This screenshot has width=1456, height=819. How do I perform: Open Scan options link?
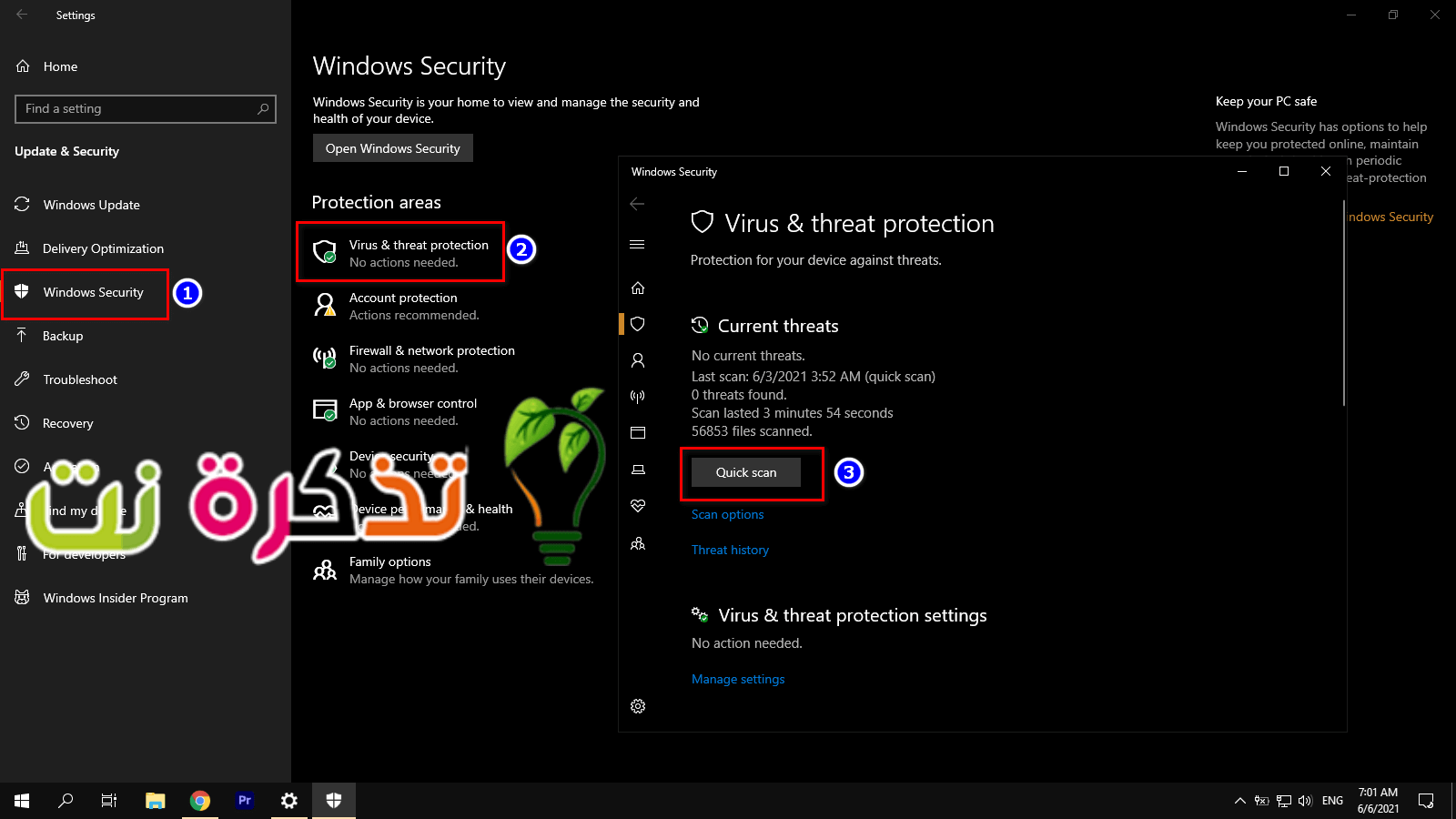727,514
